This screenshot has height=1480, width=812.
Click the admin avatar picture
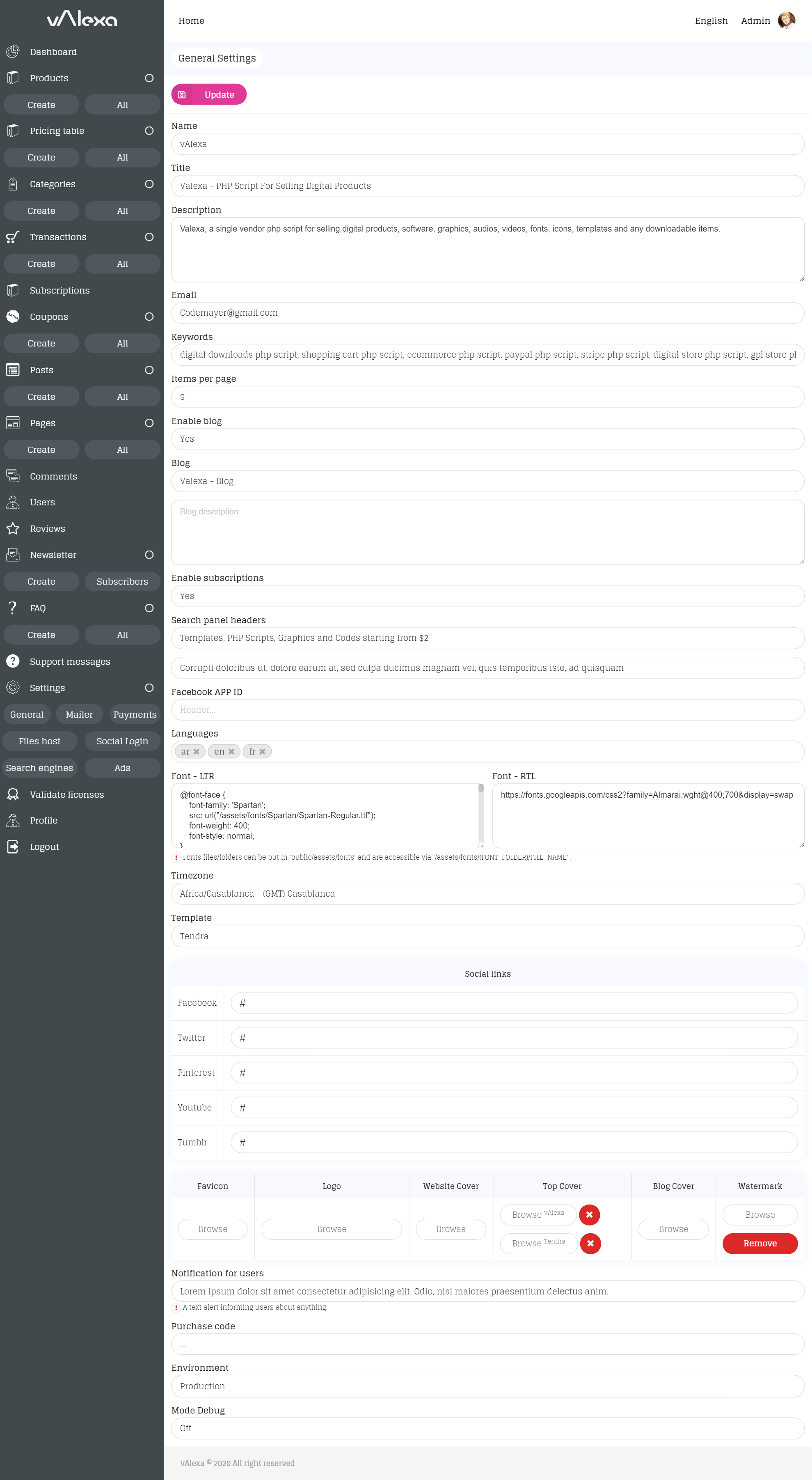tap(786, 21)
